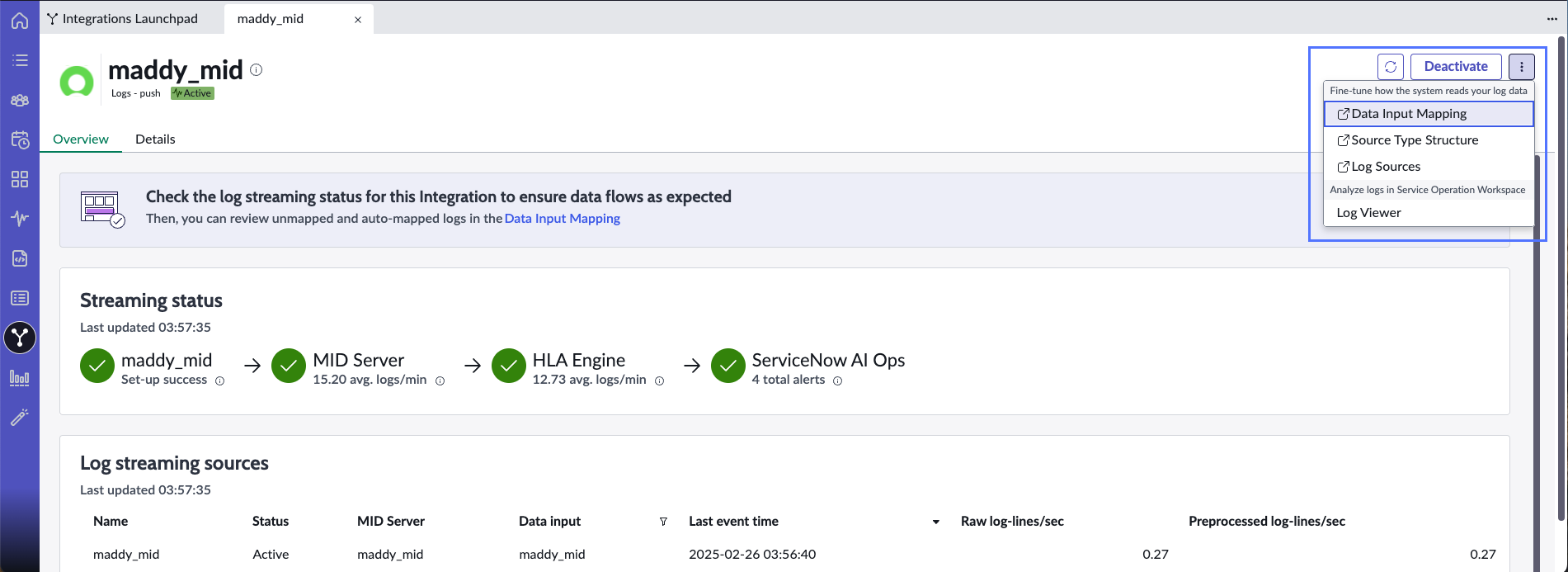Click the Status column header
Viewport: 1568px width, 572px height.
tap(271, 521)
